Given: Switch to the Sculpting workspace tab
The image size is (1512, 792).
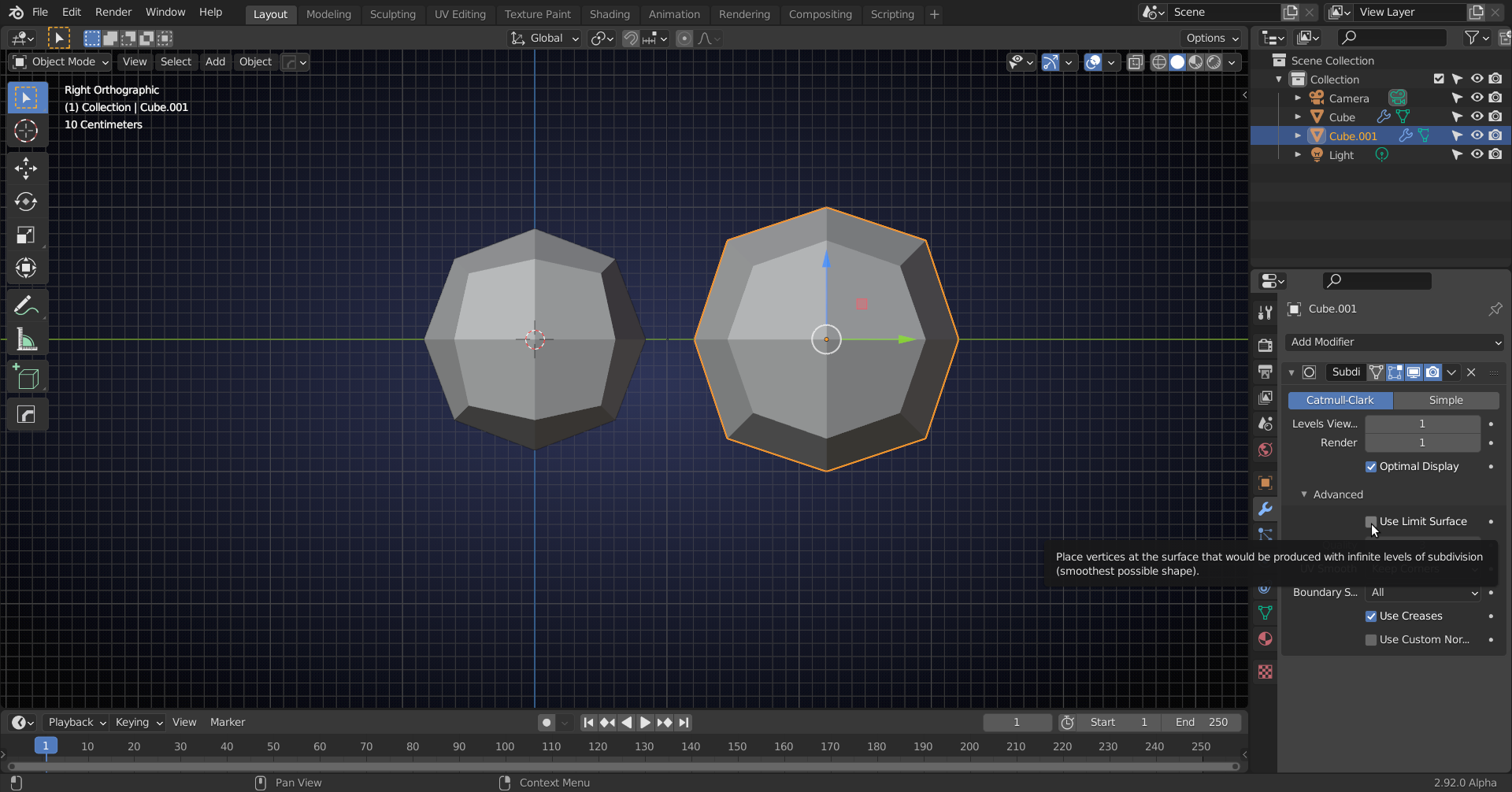Looking at the screenshot, I should (x=392, y=14).
